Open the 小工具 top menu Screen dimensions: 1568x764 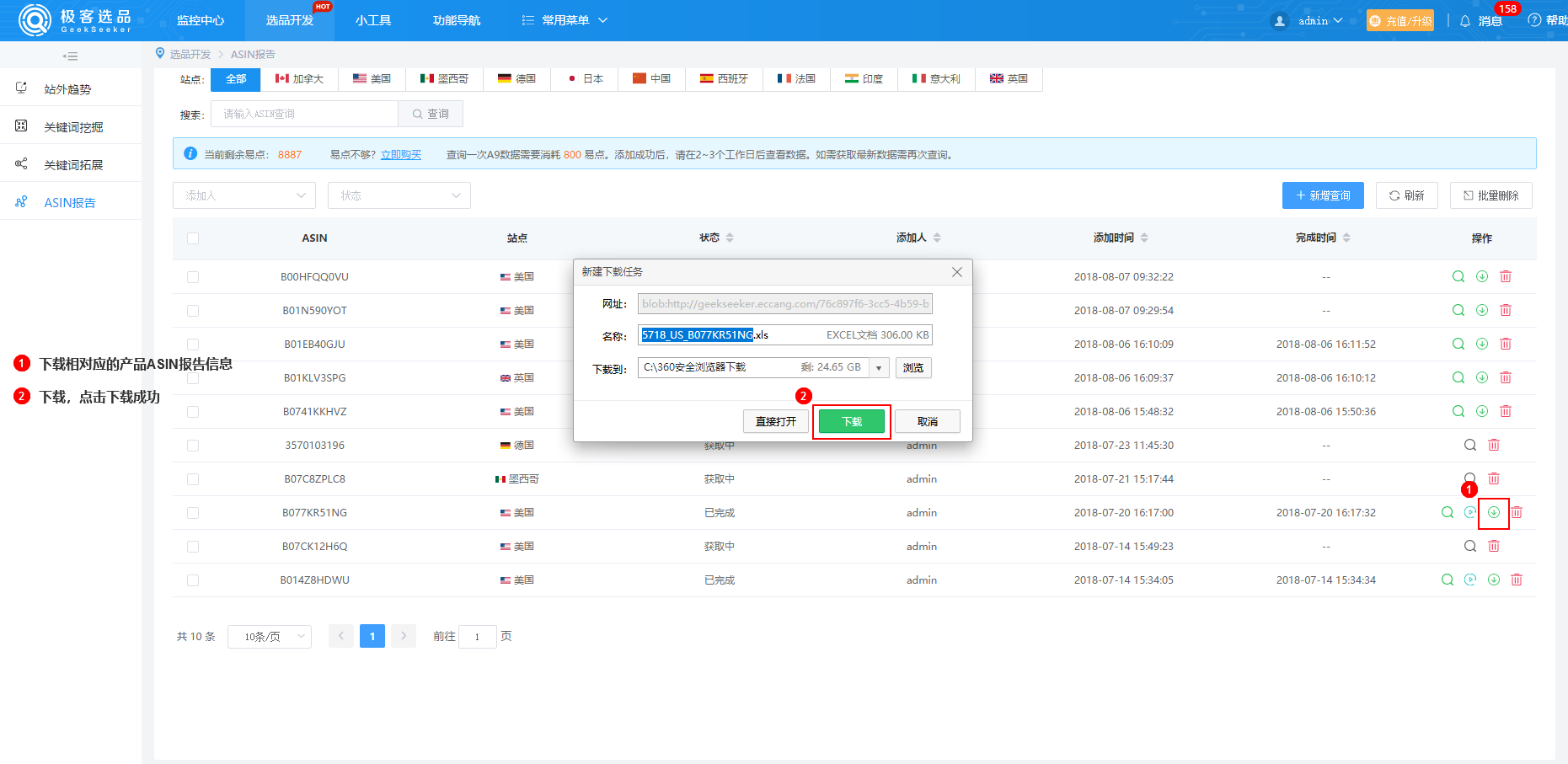coord(373,20)
